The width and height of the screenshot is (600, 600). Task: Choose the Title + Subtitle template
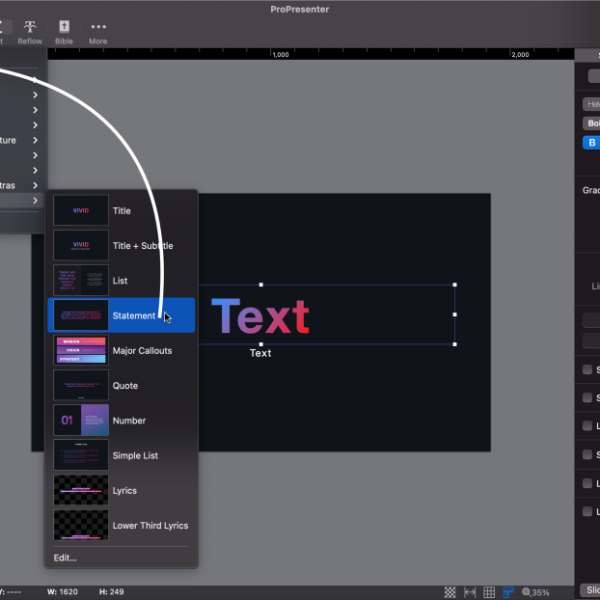pos(121,245)
